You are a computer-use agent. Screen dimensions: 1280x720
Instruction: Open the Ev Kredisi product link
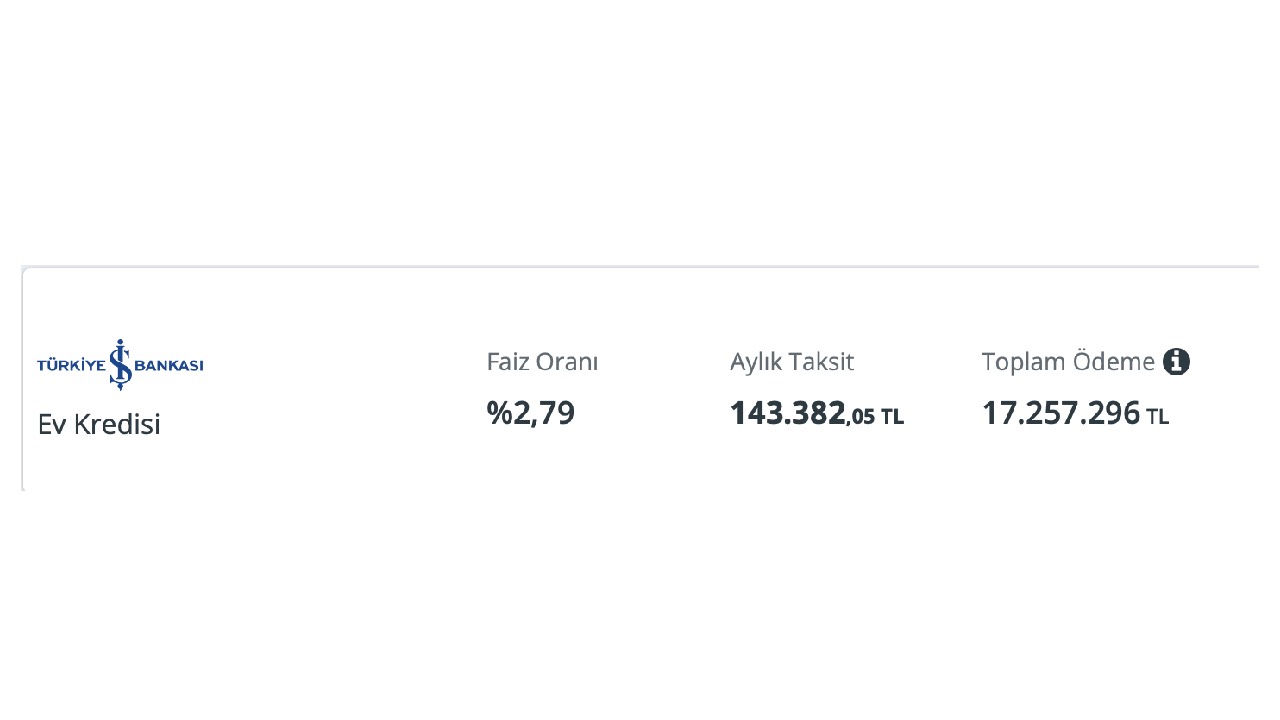[99, 424]
